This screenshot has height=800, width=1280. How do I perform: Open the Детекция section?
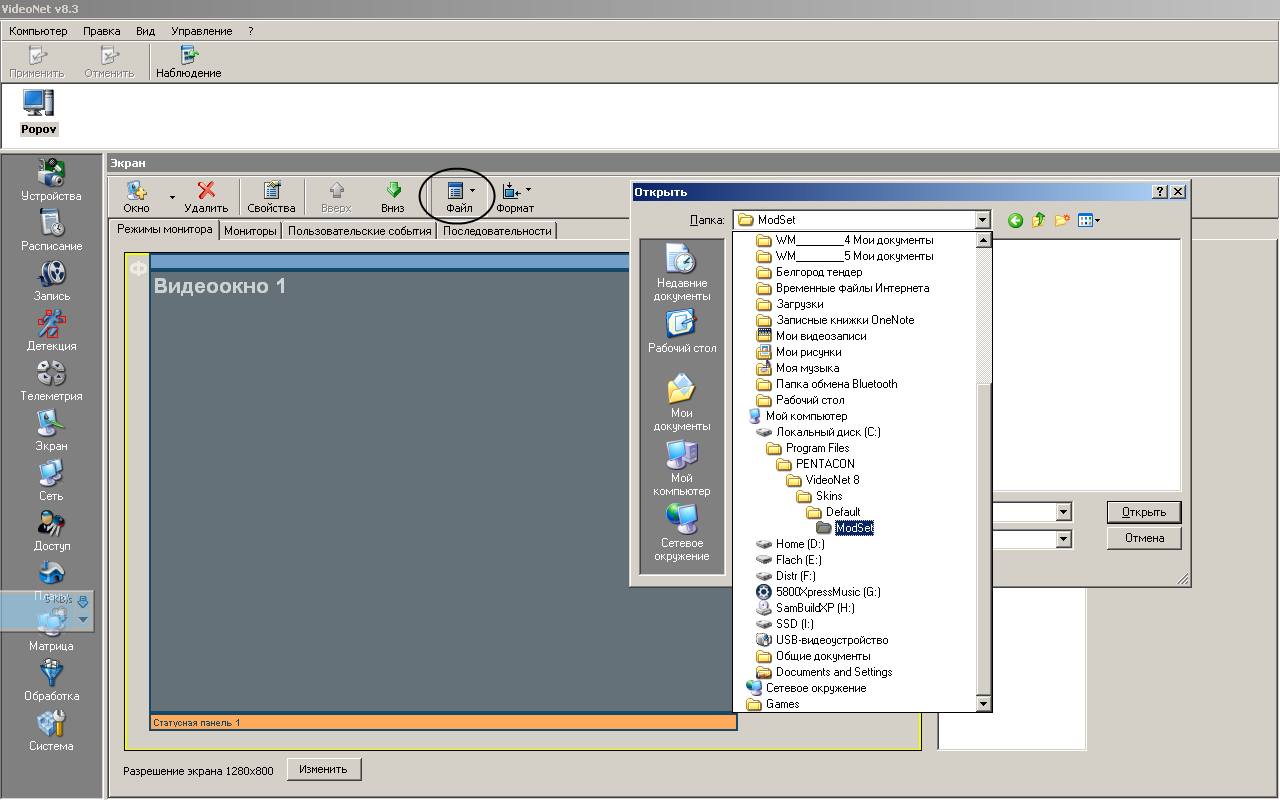(x=51, y=330)
